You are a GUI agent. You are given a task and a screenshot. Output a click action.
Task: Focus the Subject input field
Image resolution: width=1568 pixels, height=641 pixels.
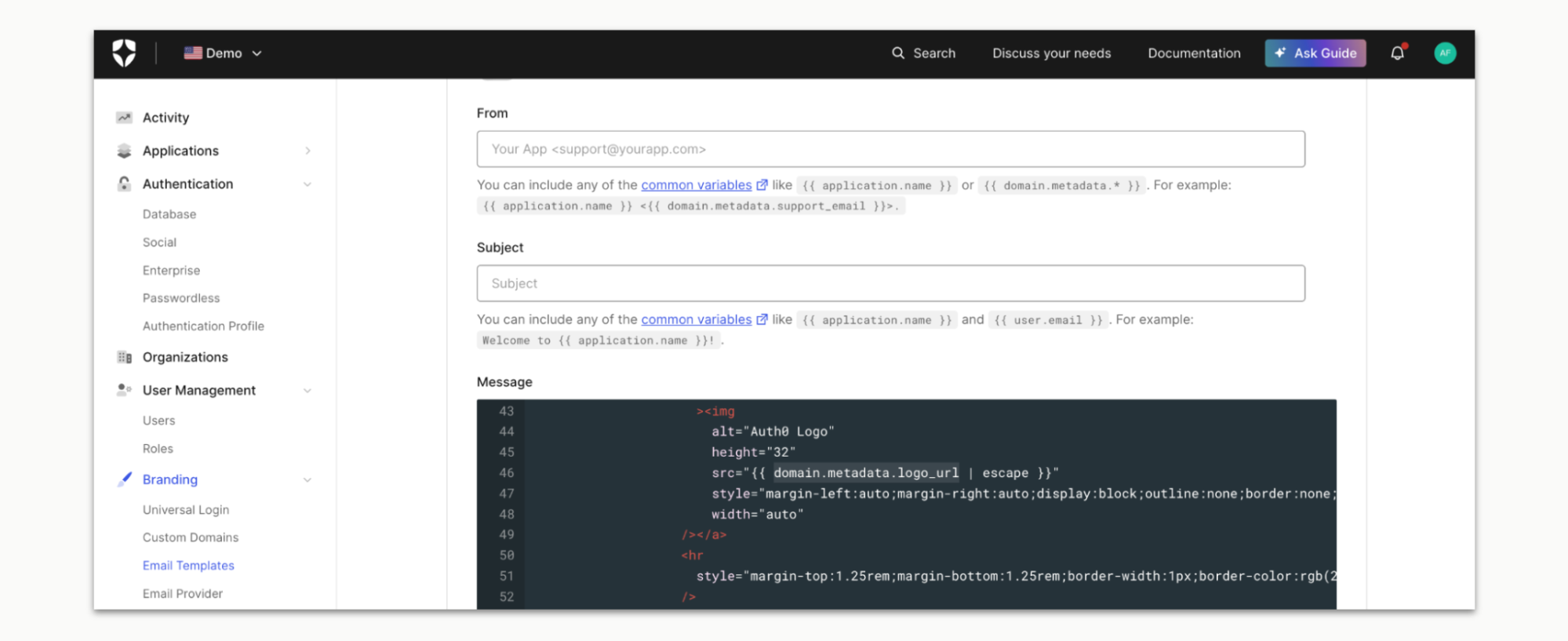pos(890,283)
